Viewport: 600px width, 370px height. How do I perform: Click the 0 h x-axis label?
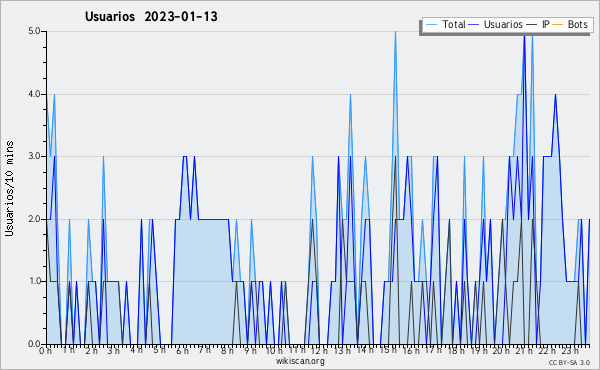click(45, 350)
